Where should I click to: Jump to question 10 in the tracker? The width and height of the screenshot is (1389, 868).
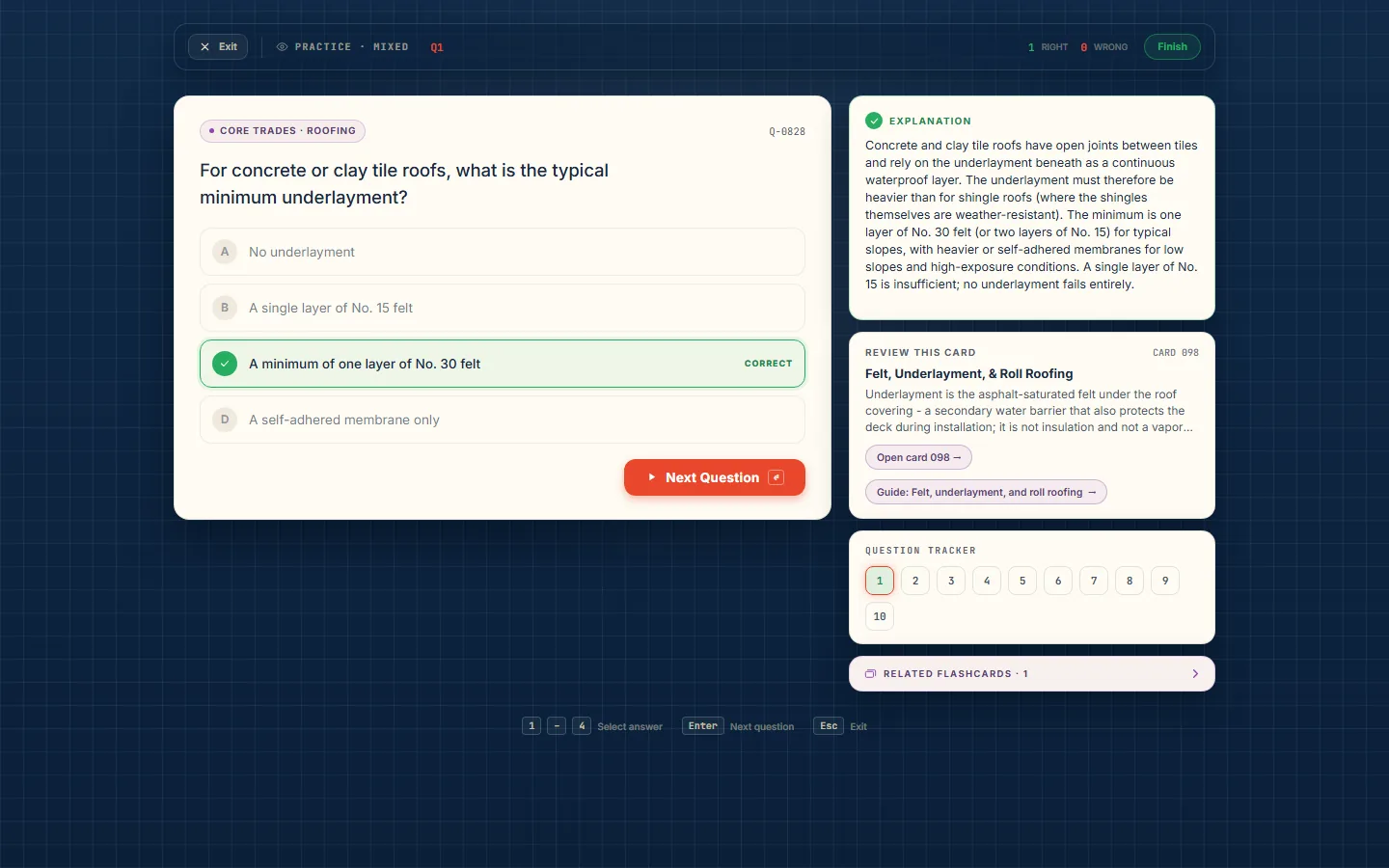[880, 616]
